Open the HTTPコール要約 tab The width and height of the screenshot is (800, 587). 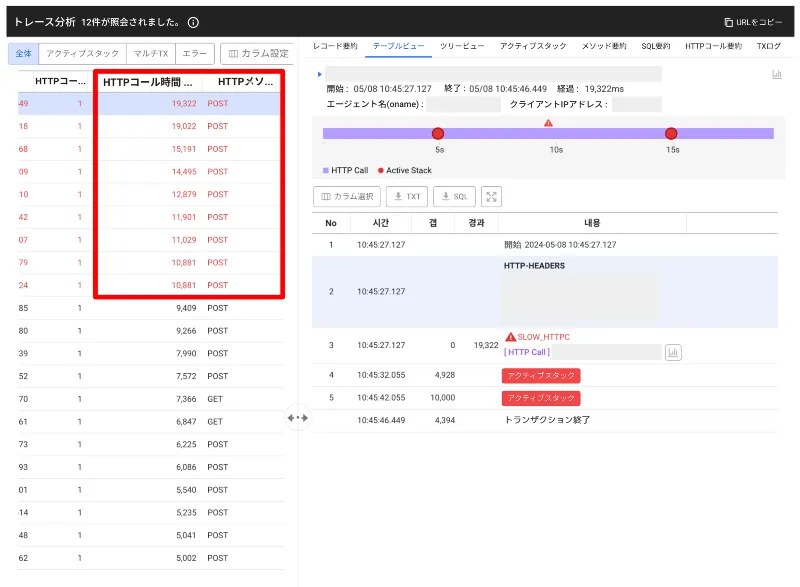[713, 46]
